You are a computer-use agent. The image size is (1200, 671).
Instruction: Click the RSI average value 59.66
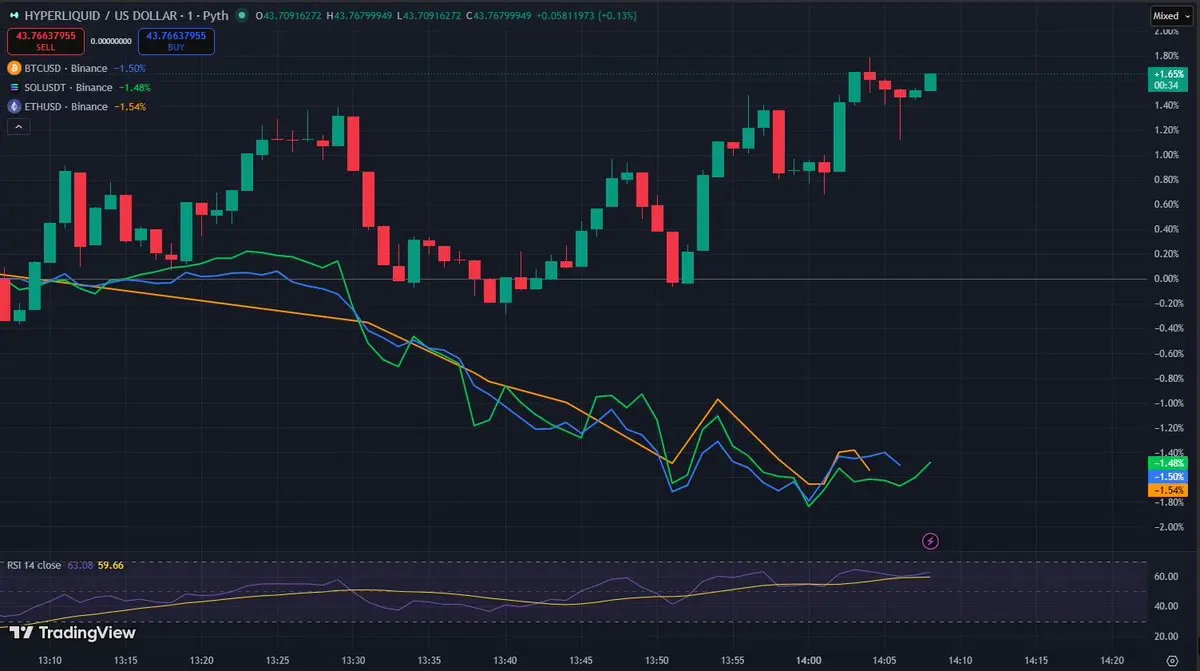pyautogui.click(x=110, y=565)
